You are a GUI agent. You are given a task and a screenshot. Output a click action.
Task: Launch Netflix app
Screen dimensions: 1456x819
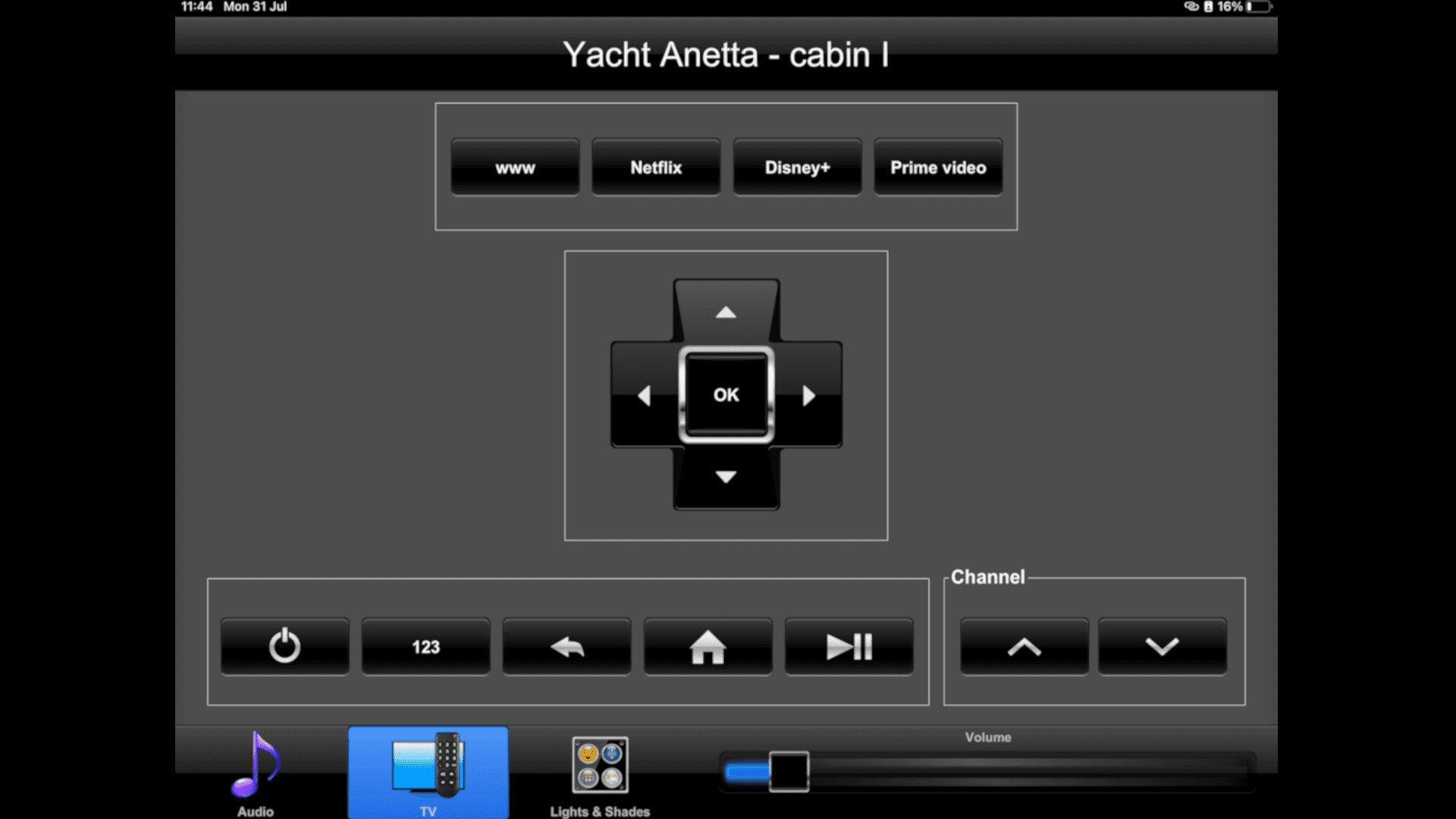pos(656,167)
